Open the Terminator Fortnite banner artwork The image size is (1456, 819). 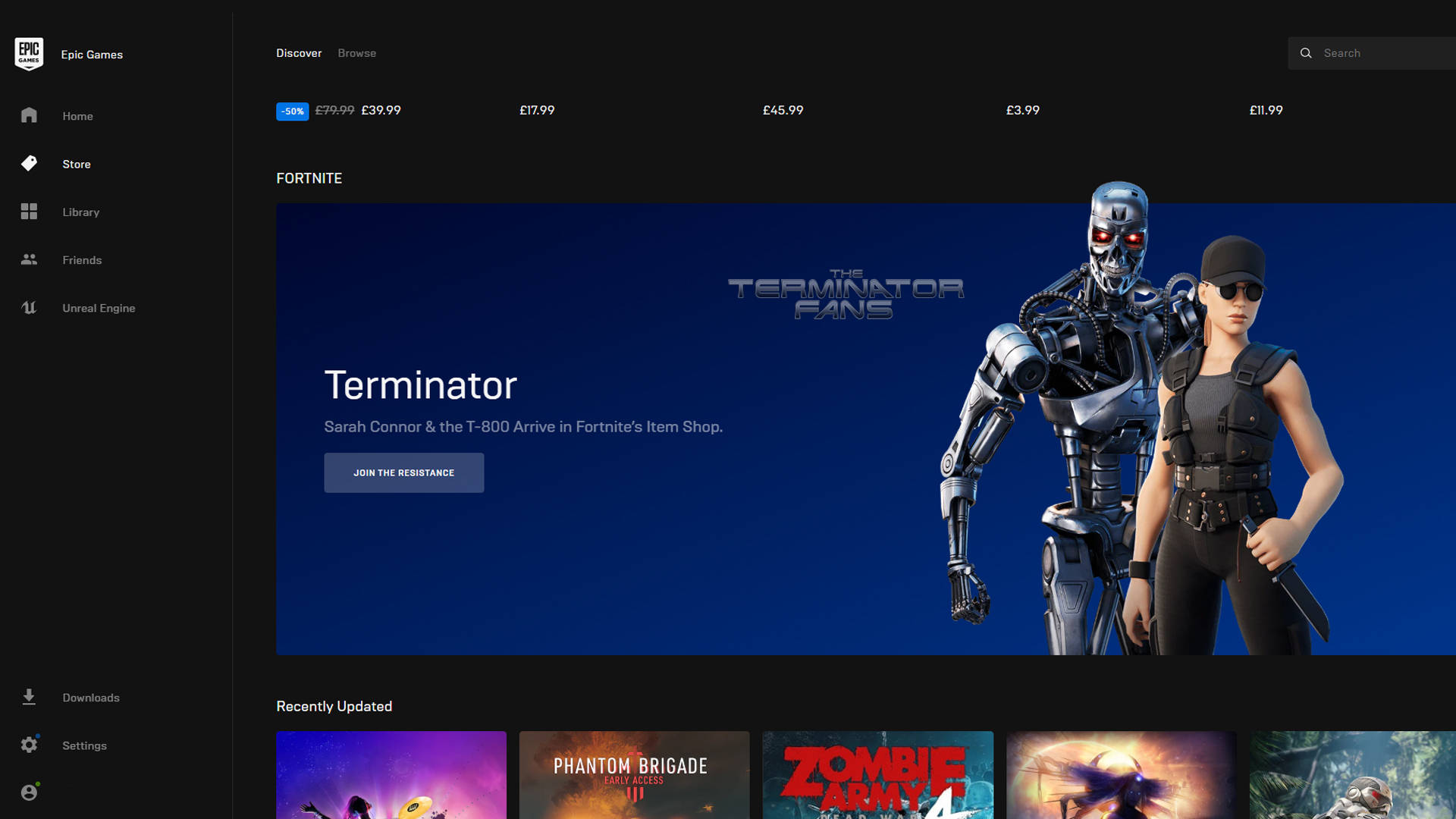click(865, 428)
